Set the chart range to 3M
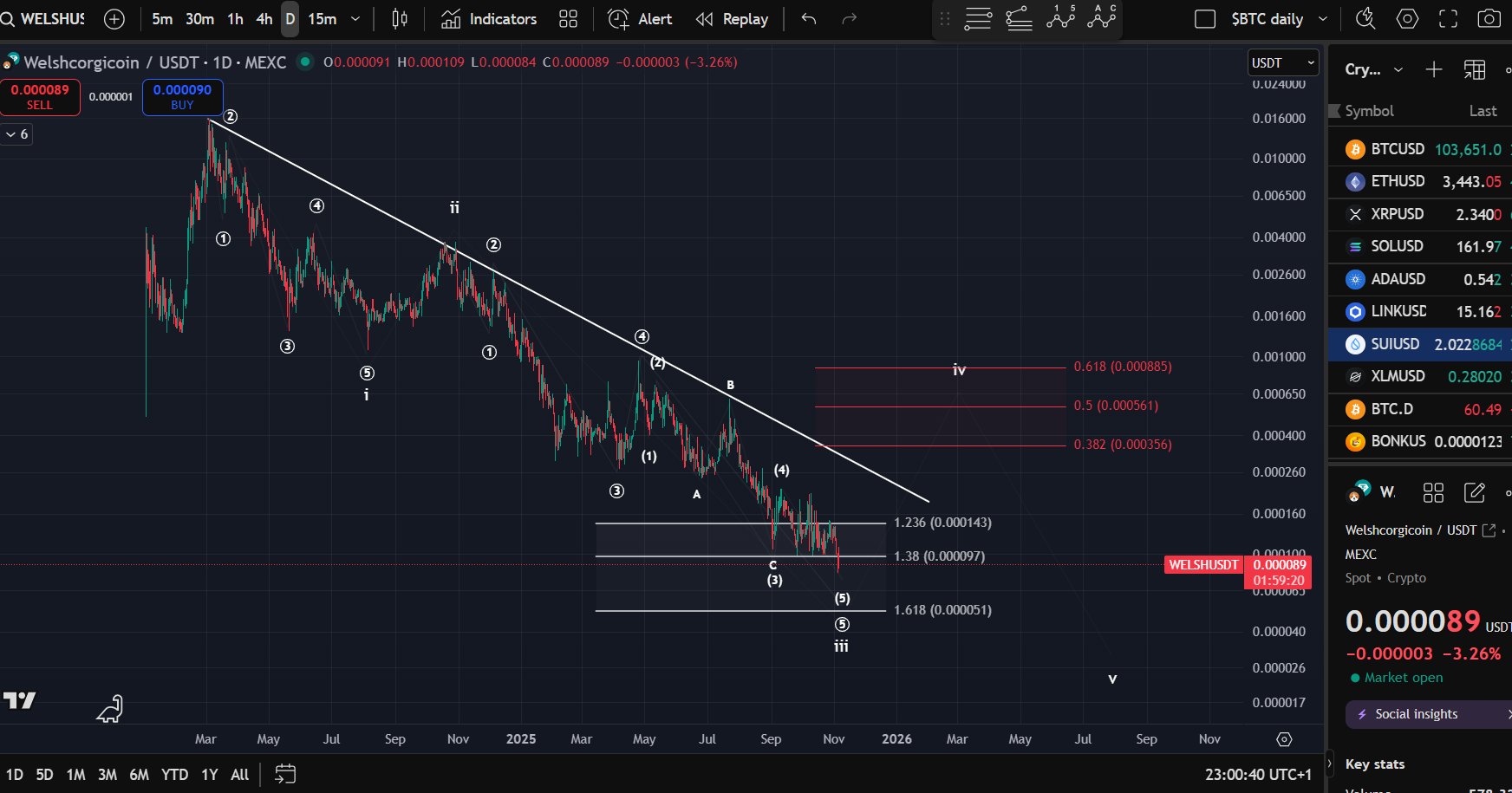The width and height of the screenshot is (1512, 793). click(108, 774)
